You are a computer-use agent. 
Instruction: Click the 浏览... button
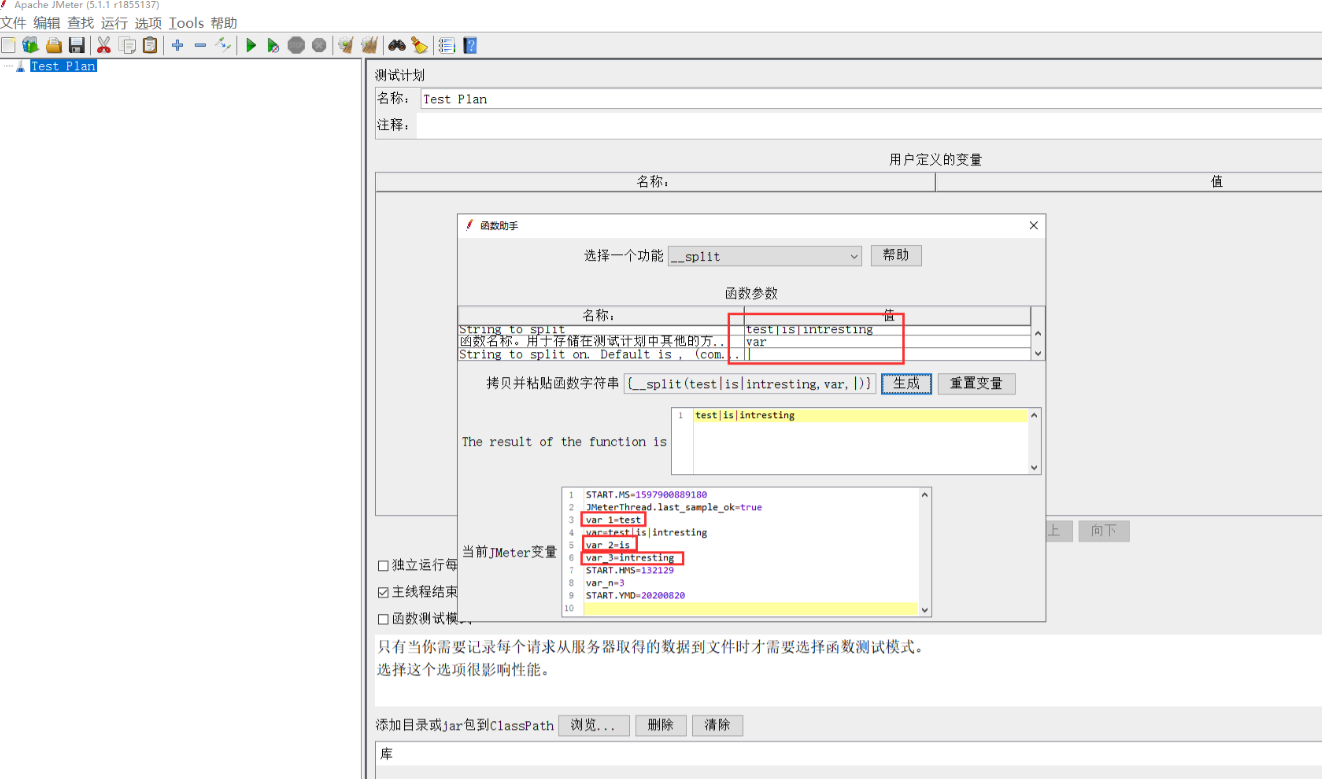594,725
